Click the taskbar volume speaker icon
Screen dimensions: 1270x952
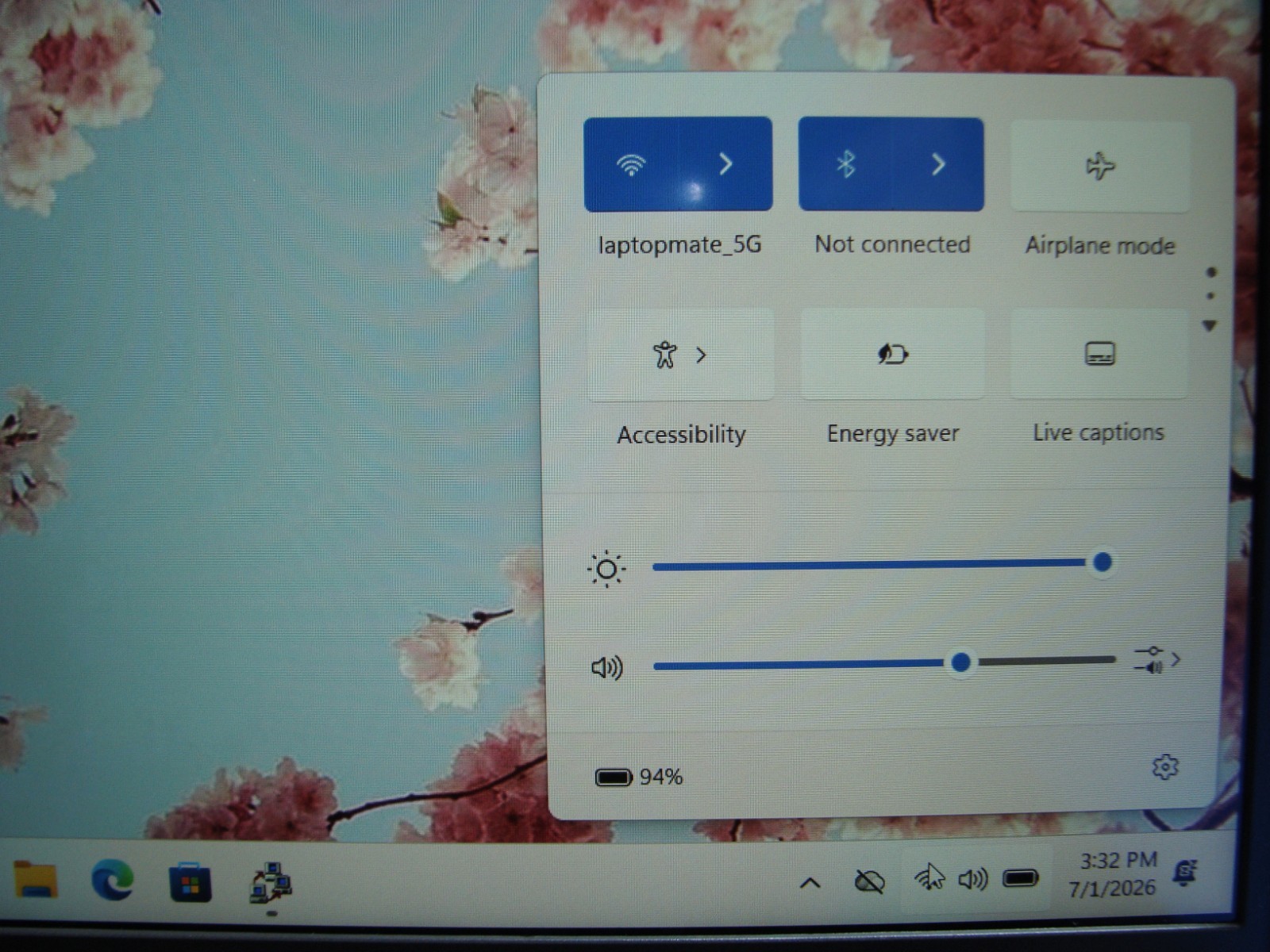tap(973, 879)
